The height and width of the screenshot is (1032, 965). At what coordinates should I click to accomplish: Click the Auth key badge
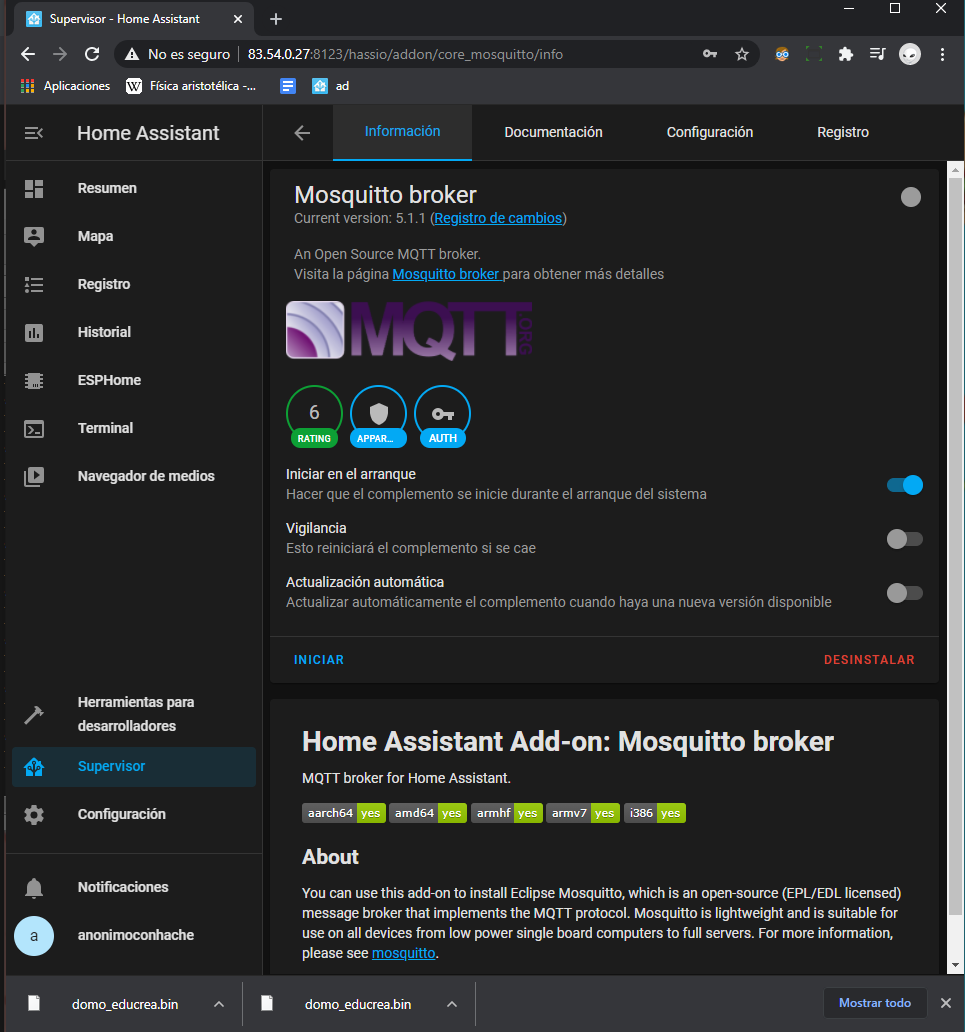442,417
